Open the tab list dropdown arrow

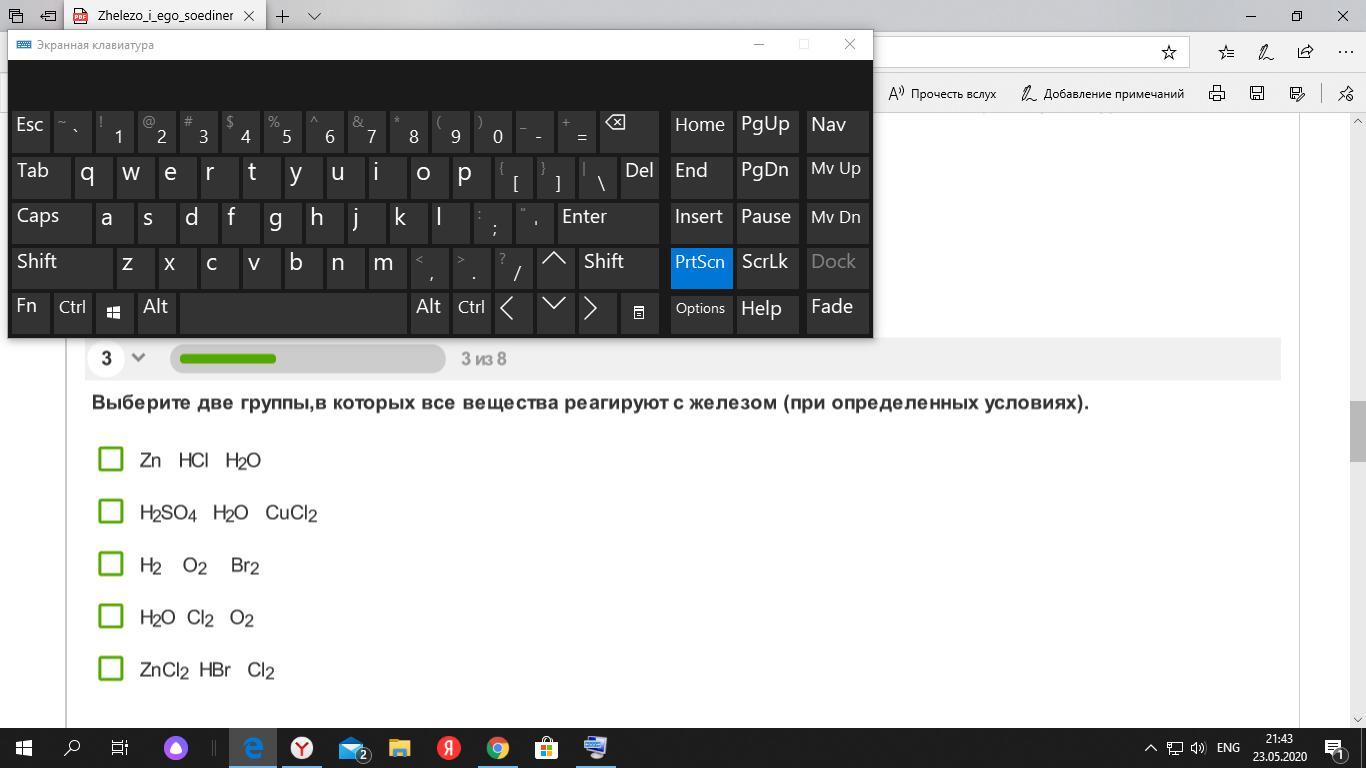314,16
